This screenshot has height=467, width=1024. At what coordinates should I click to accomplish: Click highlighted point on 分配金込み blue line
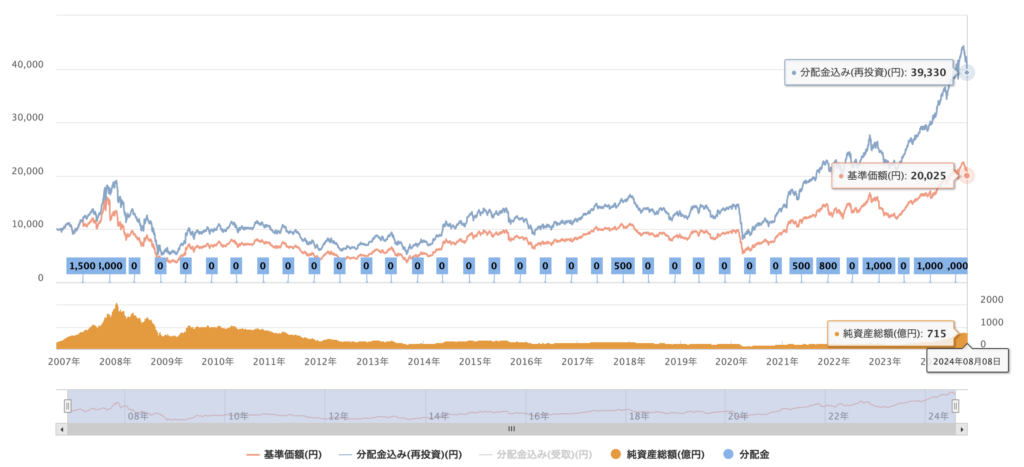point(967,72)
